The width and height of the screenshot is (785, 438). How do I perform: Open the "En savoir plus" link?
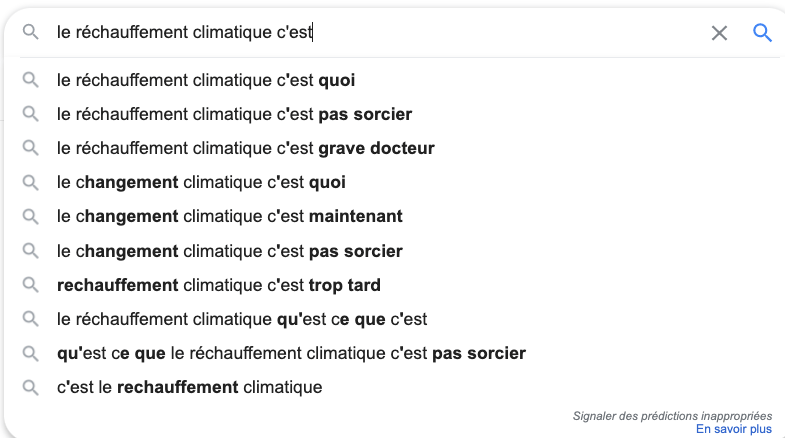tap(734, 429)
